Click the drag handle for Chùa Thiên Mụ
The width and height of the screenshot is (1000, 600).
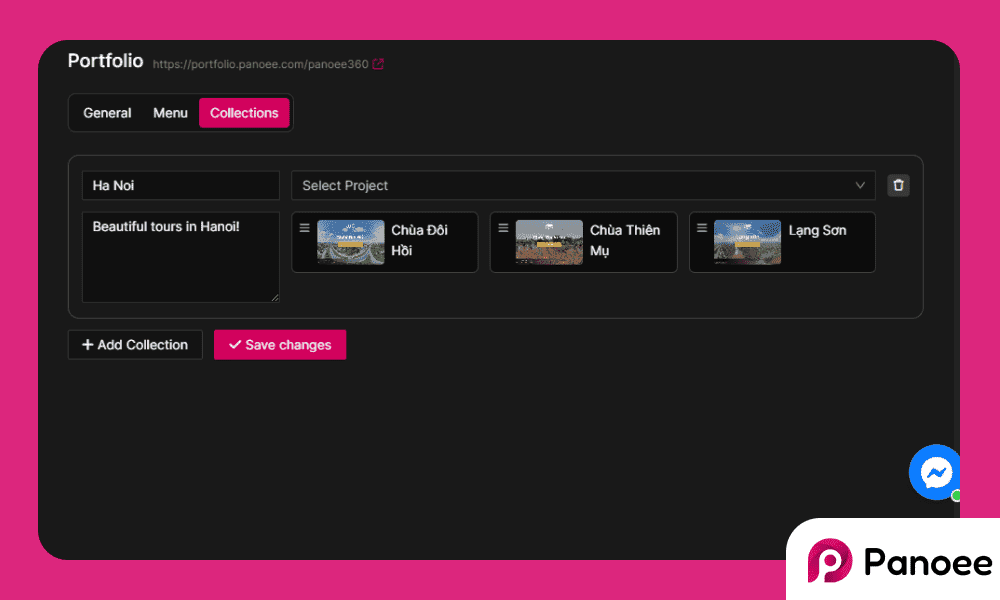[x=503, y=228]
